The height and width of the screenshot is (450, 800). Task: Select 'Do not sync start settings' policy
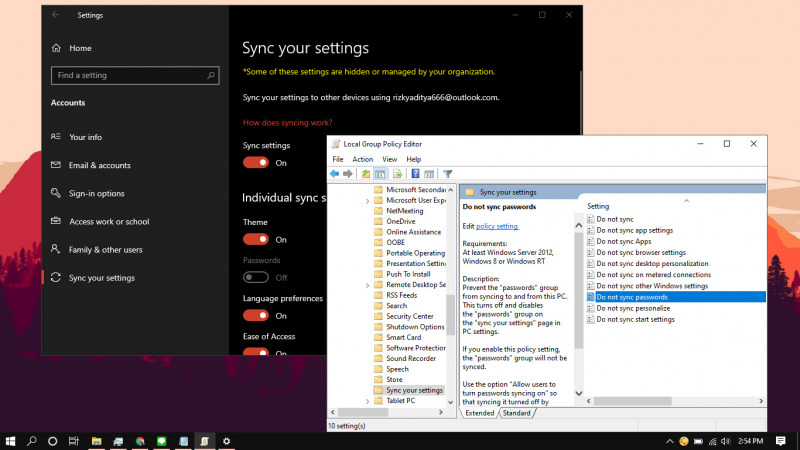click(x=635, y=319)
